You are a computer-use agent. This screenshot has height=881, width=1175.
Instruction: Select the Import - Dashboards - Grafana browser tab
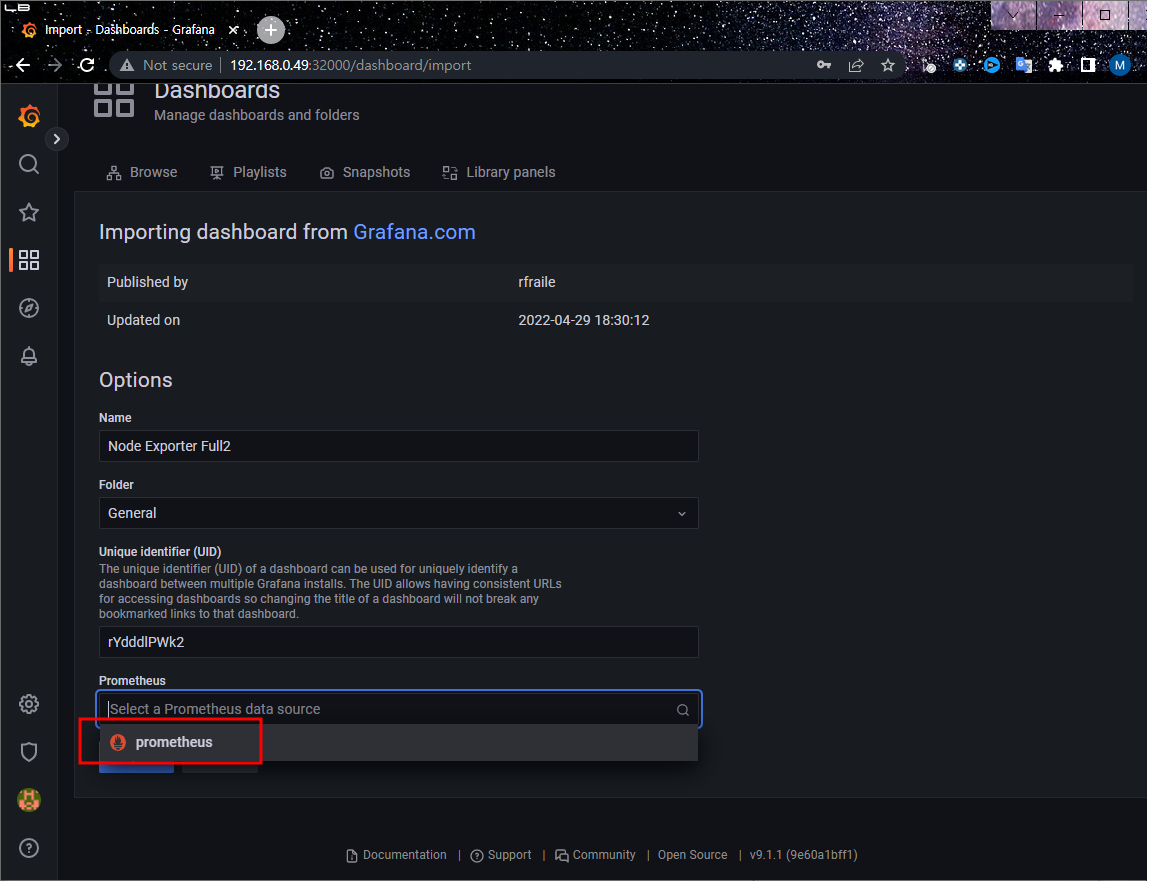click(x=129, y=30)
